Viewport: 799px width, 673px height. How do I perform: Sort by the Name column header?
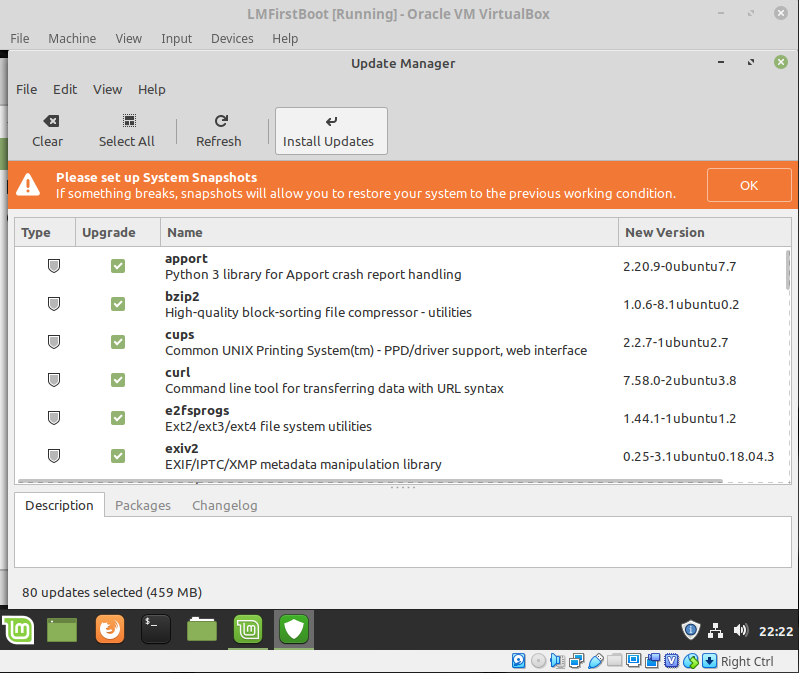pyautogui.click(x=389, y=232)
